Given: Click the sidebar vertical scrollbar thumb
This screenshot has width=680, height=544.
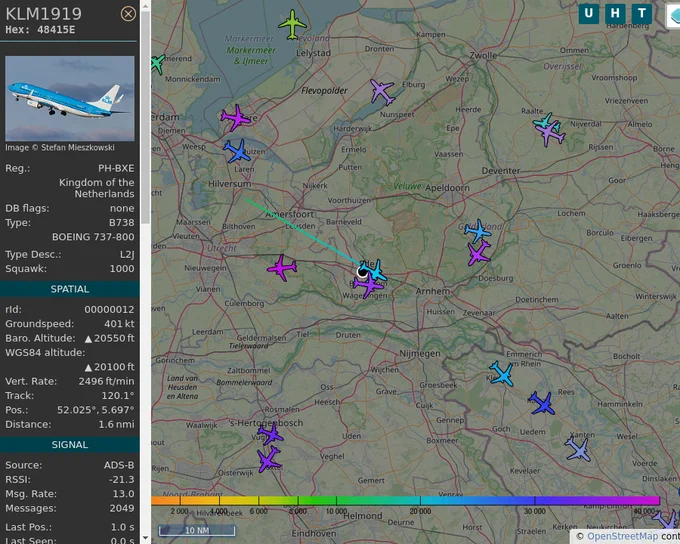Looking at the screenshot, I should (x=145, y=118).
